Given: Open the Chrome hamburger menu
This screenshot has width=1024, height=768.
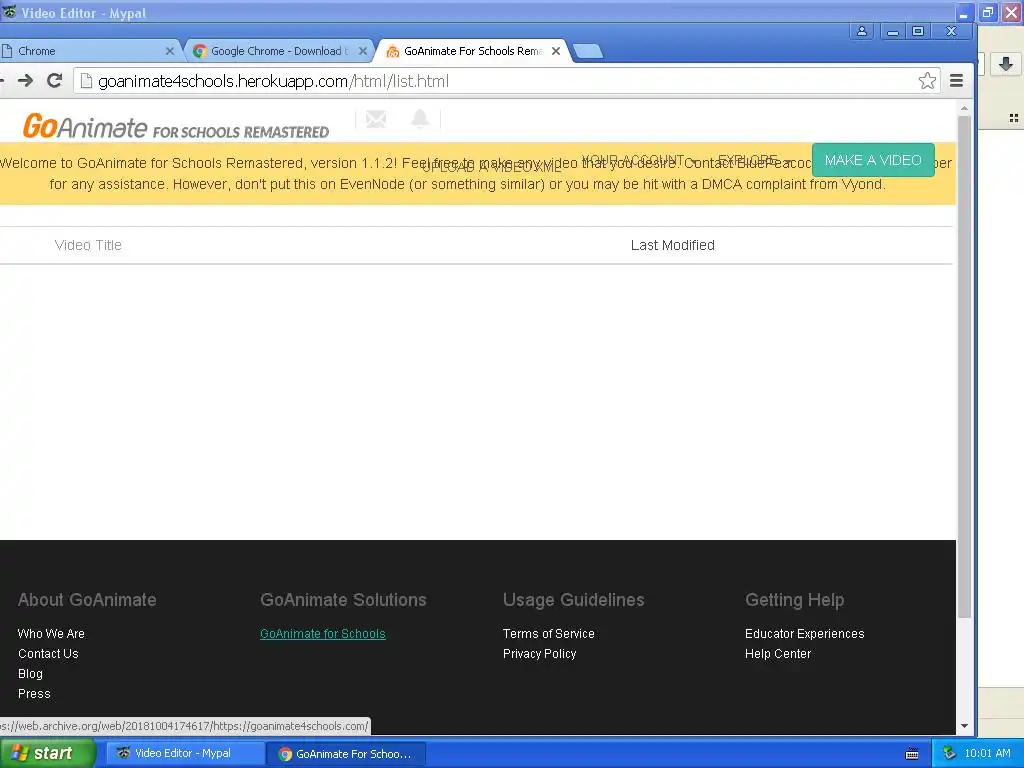Looking at the screenshot, I should (x=956, y=81).
